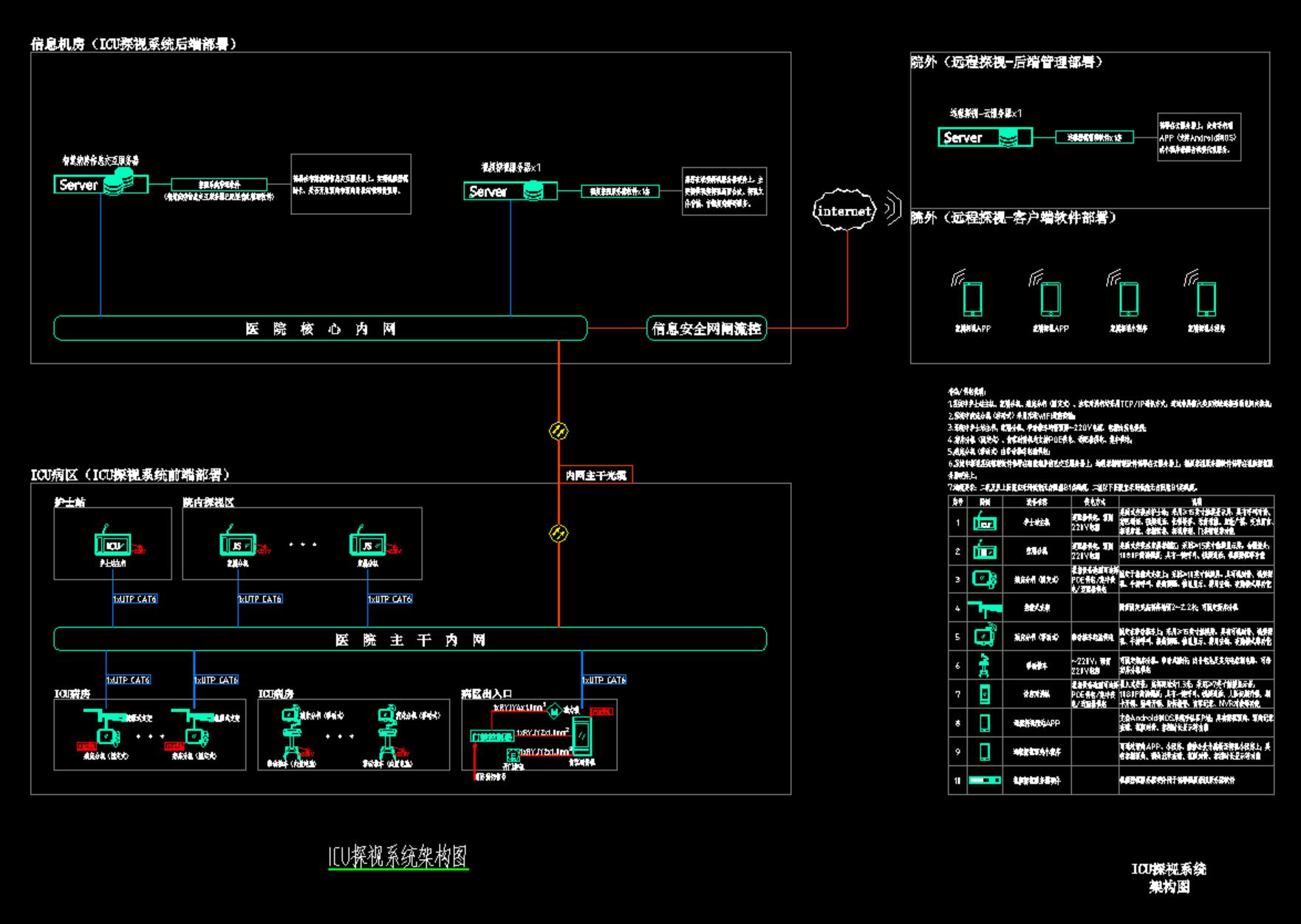Select the leftmost mobile phone APP icon

[x=972, y=298]
